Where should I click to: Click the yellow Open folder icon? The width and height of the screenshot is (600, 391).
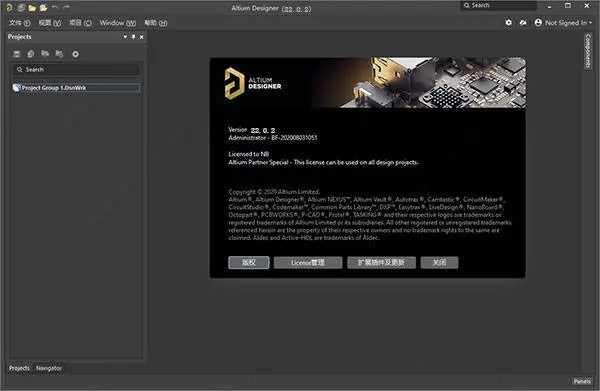point(32,8)
